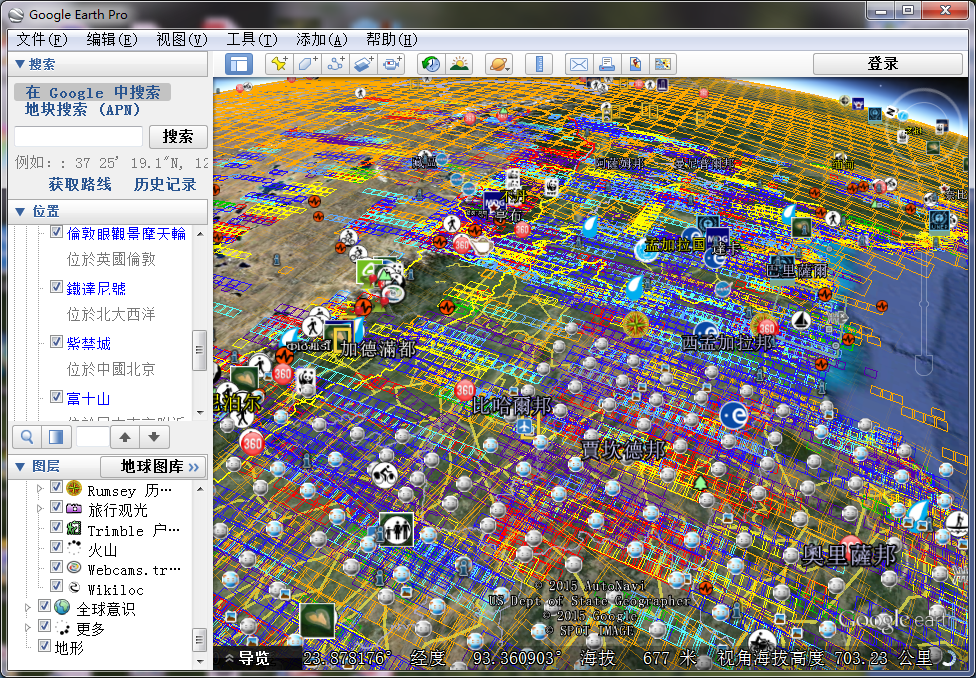Collapse the 图层 panel triangle
Viewport: 976px width, 678px height.
click(x=19, y=466)
